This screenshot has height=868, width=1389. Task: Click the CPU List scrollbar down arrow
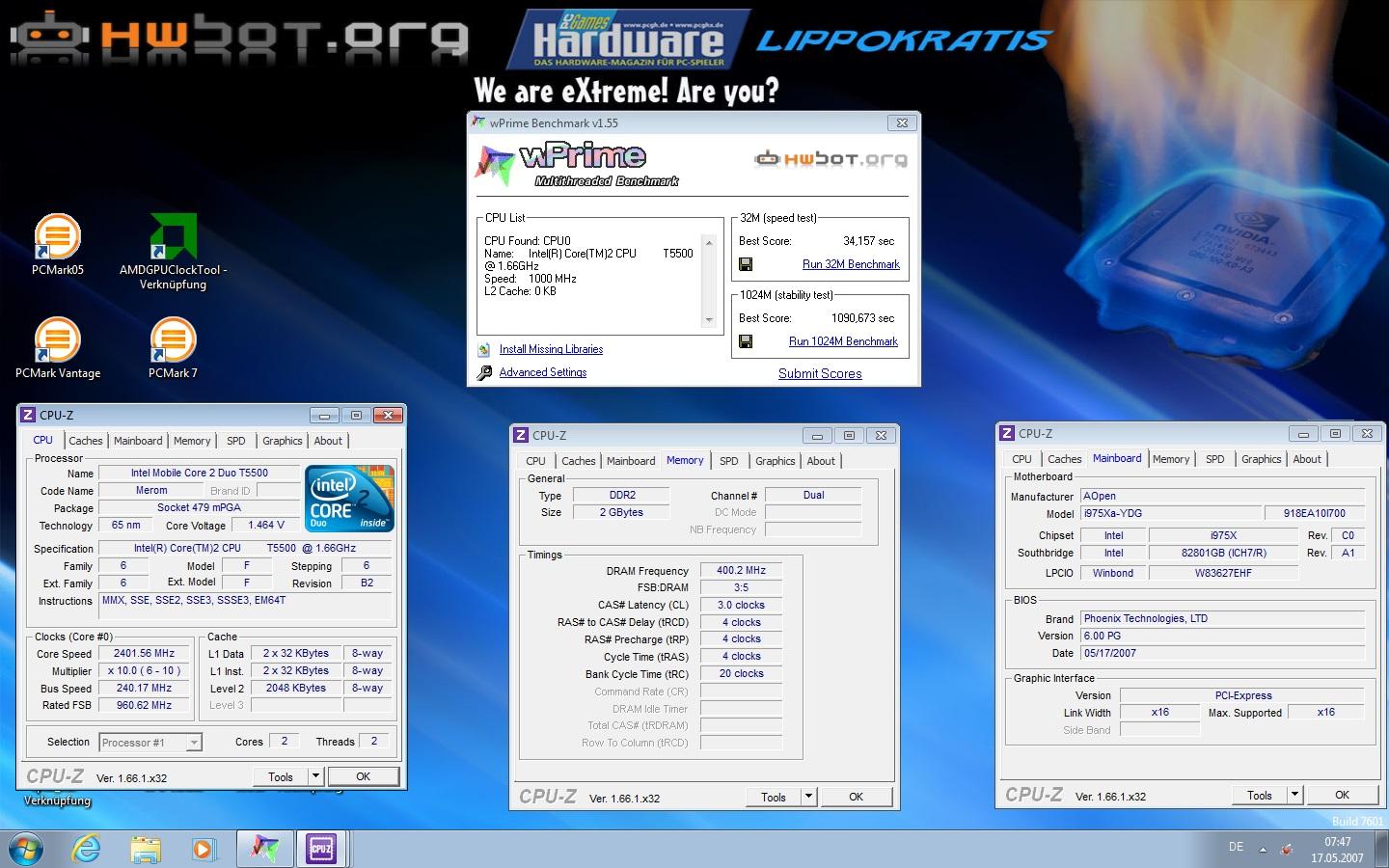(709, 320)
